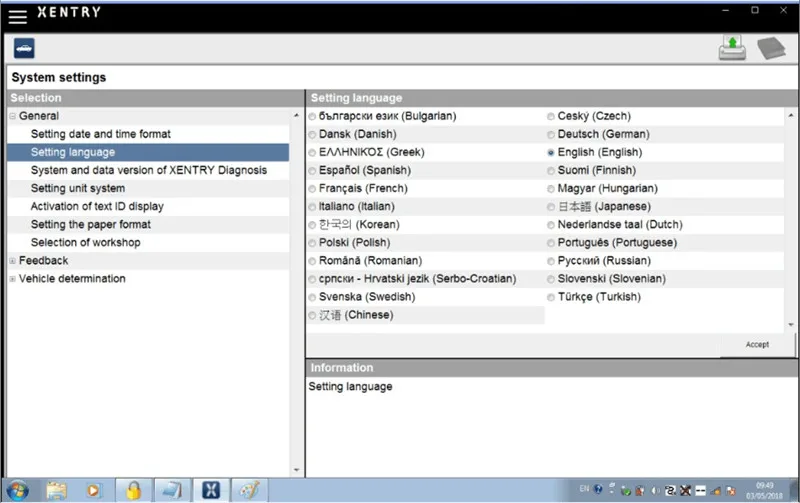The image size is (800, 503).
Task: Click the Windows Start orb
Action: point(18,490)
